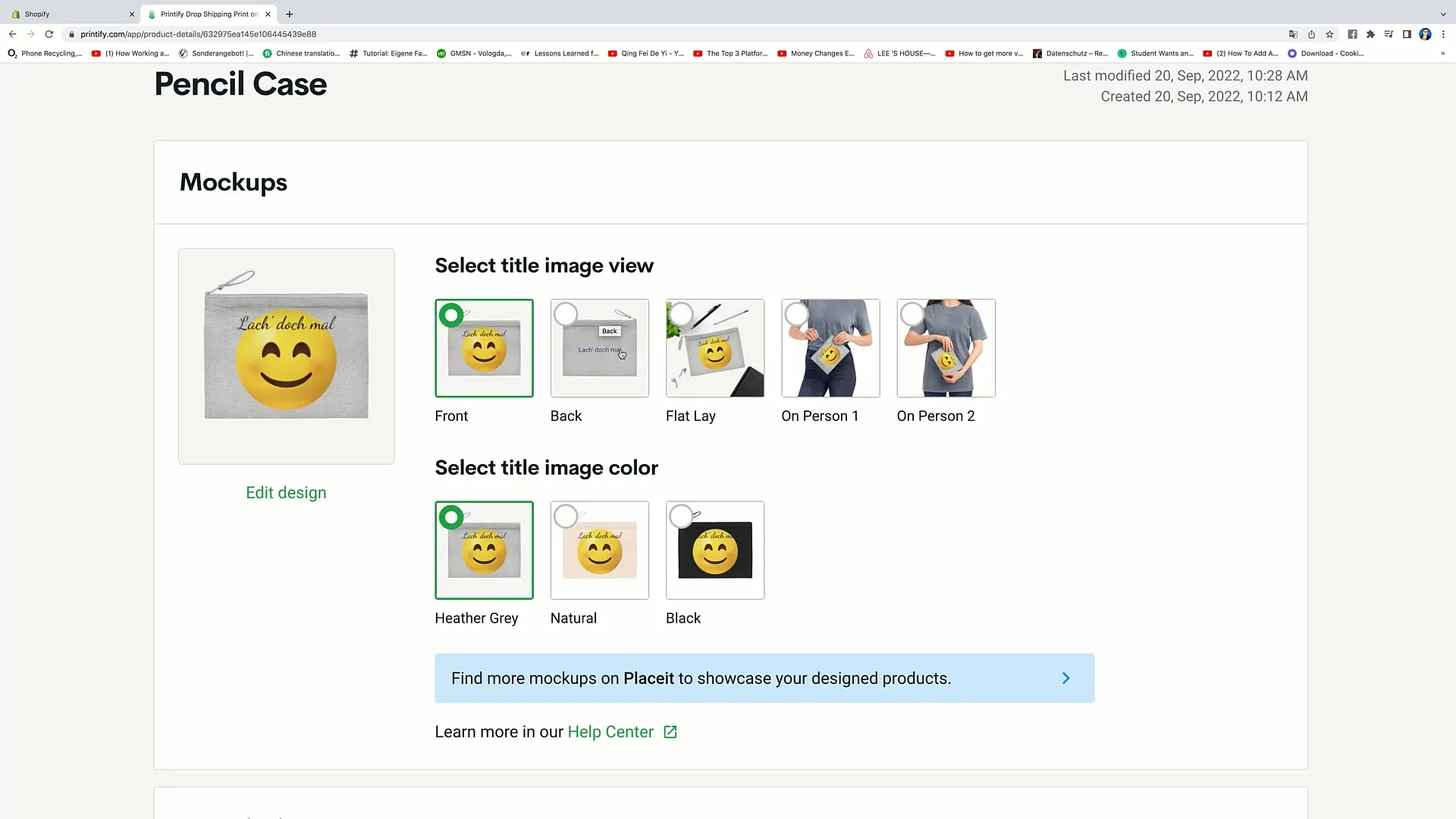The width and height of the screenshot is (1456, 819).
Task: Open the Qing Fei De Yi bookmark
Action: pyautogui.click(x=646, y=53)
